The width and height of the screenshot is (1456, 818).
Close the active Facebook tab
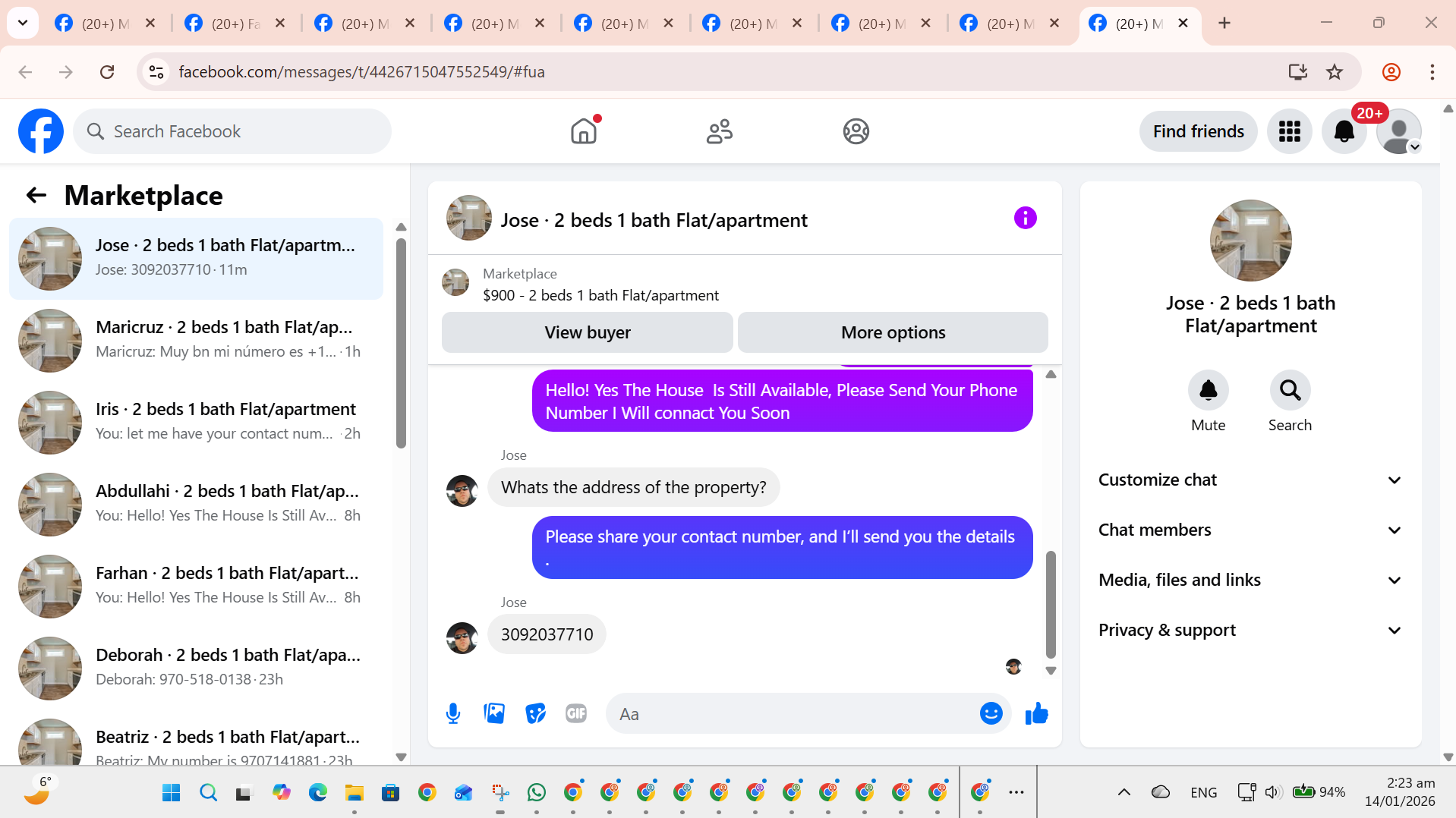pyautogui.click(x=1183, y=23)
